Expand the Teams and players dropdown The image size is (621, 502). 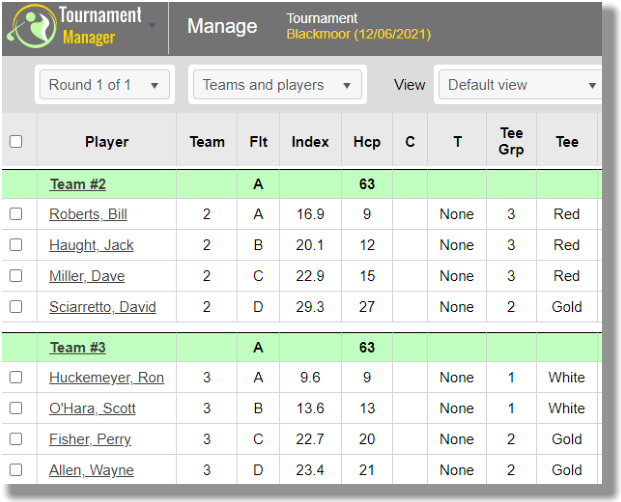(277, 85)
